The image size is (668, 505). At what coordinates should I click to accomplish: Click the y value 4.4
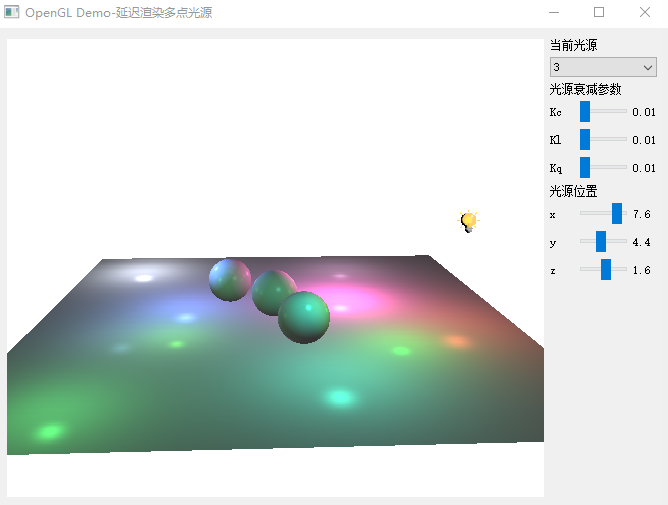[x=642, y=242]
